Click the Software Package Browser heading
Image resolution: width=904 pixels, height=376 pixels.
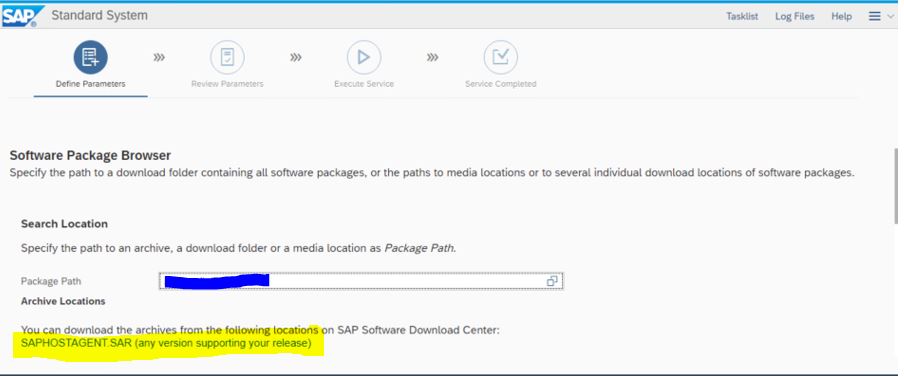[90, 155]
